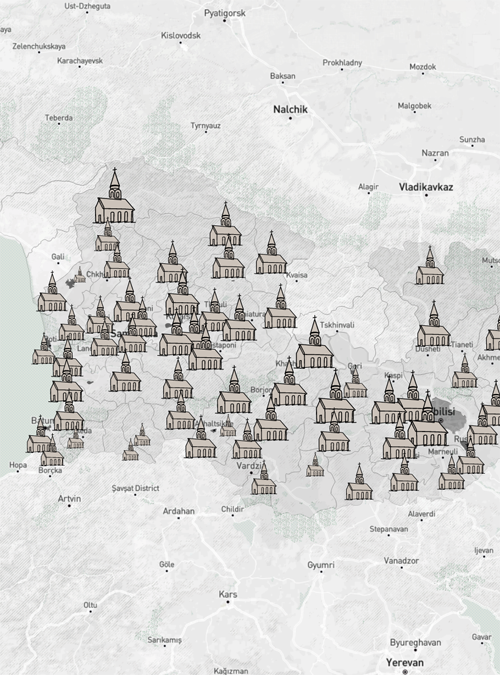Select the Kislovodsk city label
Viewport: 500px width, 675px height.
tap(181, 35)
